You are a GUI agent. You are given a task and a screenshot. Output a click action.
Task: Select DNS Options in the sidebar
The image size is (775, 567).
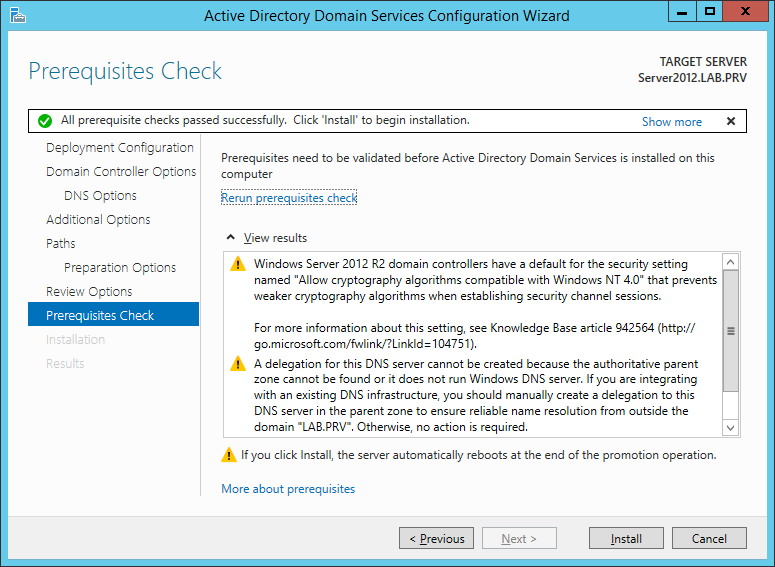(x=100, y=196)
